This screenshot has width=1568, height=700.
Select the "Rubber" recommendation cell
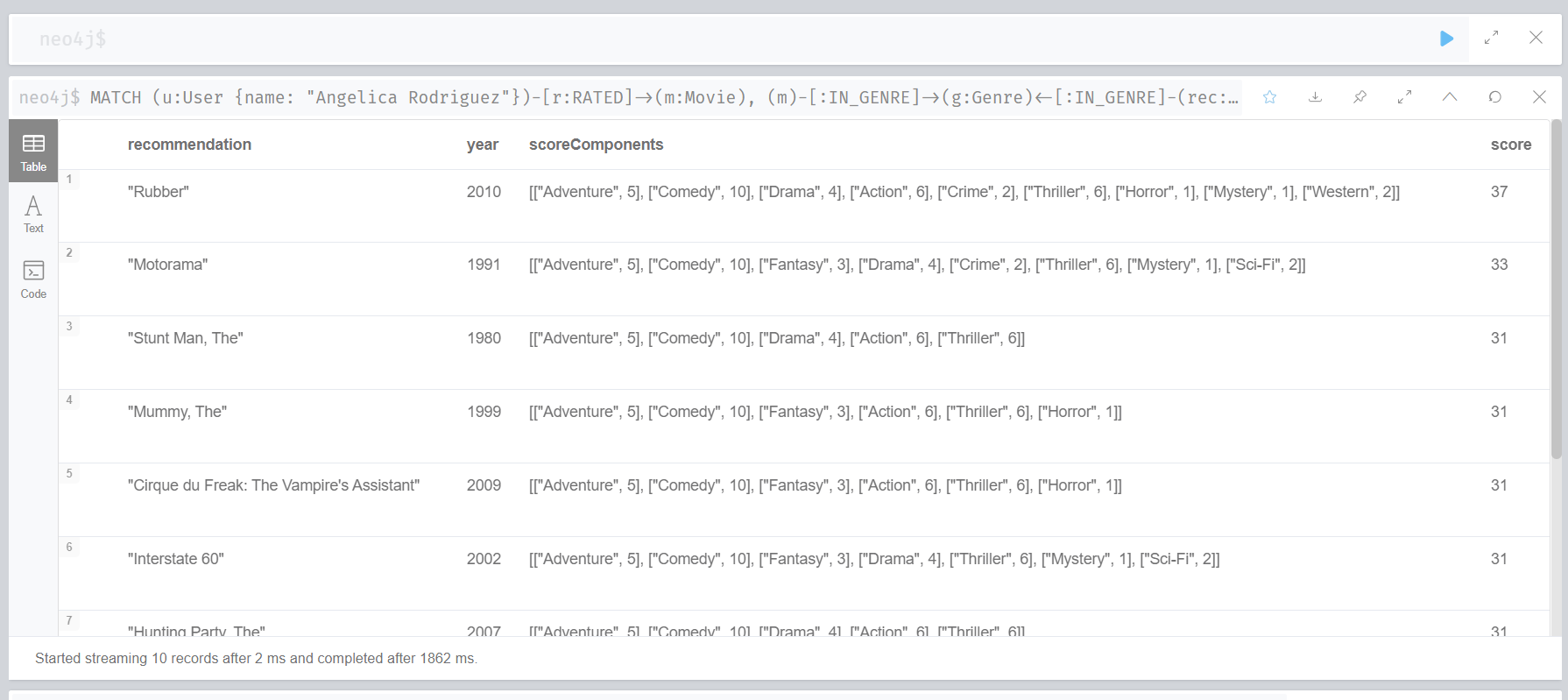(159, 192)
